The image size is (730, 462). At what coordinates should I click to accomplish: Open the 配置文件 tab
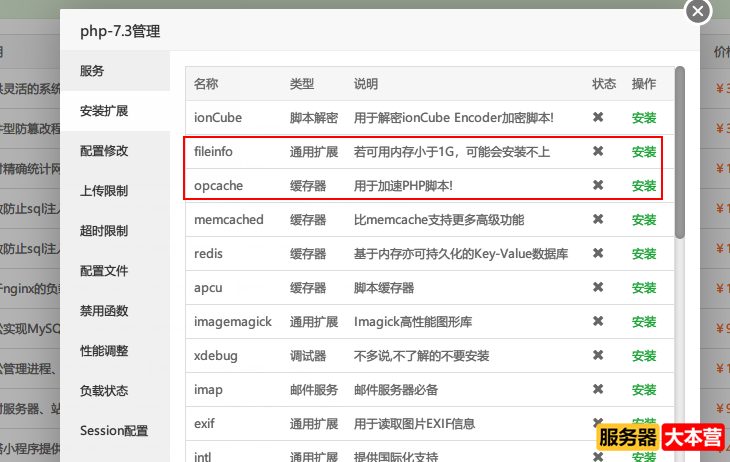pos(104,271)
